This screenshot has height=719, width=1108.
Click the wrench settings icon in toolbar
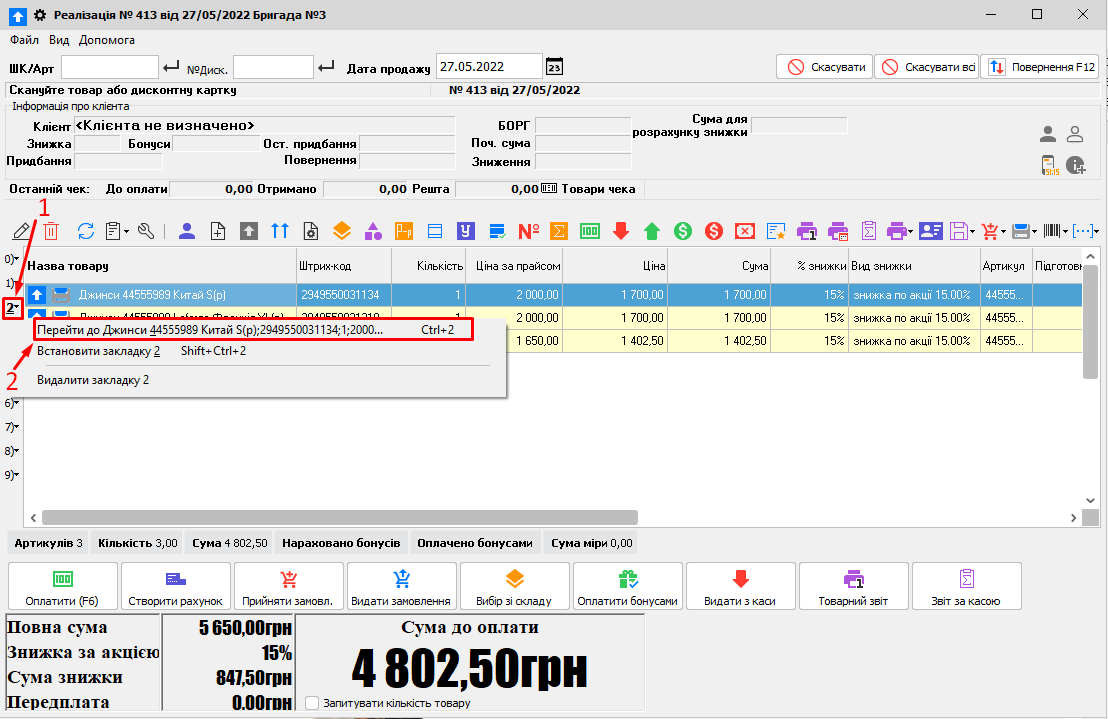point(146,231)
